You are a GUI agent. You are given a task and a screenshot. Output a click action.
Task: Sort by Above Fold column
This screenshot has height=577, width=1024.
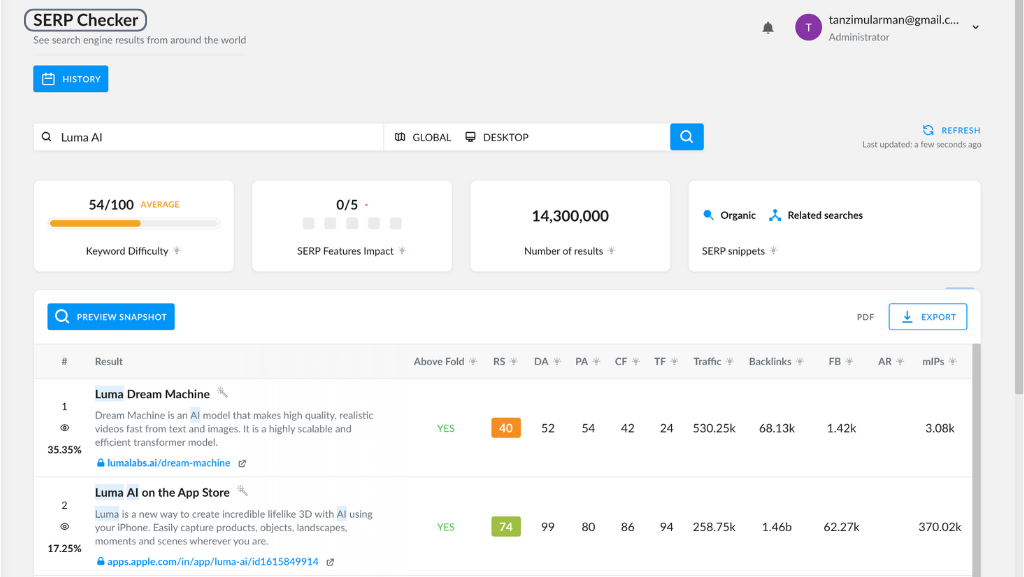tap(439, 362)
